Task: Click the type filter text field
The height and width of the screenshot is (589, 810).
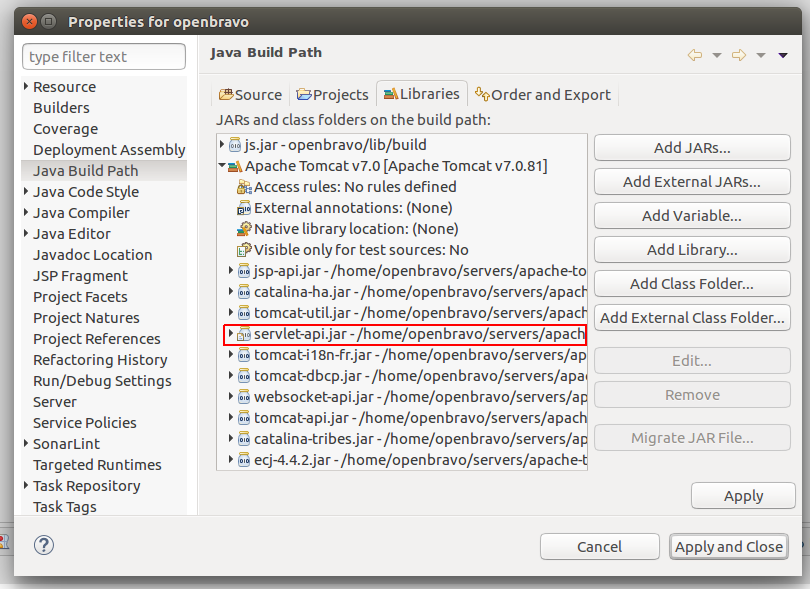Action: 104,57
